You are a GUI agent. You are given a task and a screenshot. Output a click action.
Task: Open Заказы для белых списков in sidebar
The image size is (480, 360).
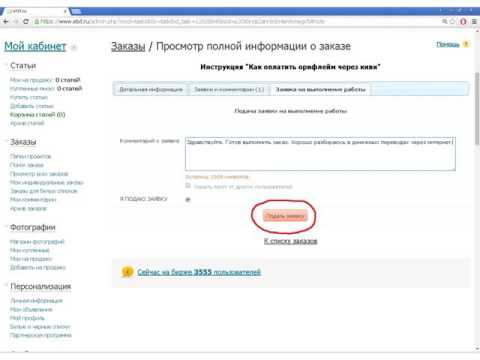pyautogui.click(x=44, y=191)
